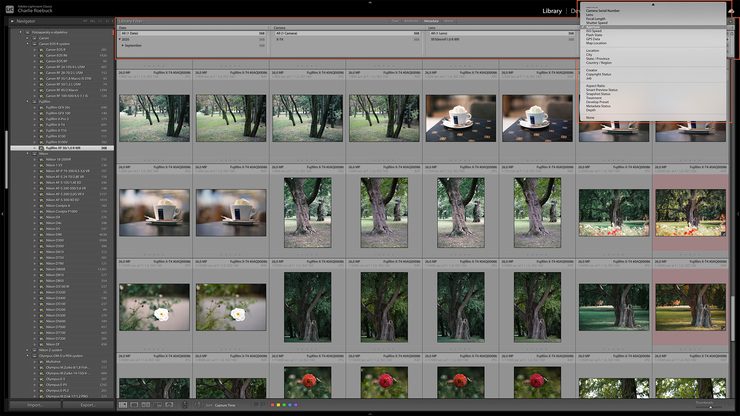Open People view from toolbar
740x416 pixels.
point(169,405)
